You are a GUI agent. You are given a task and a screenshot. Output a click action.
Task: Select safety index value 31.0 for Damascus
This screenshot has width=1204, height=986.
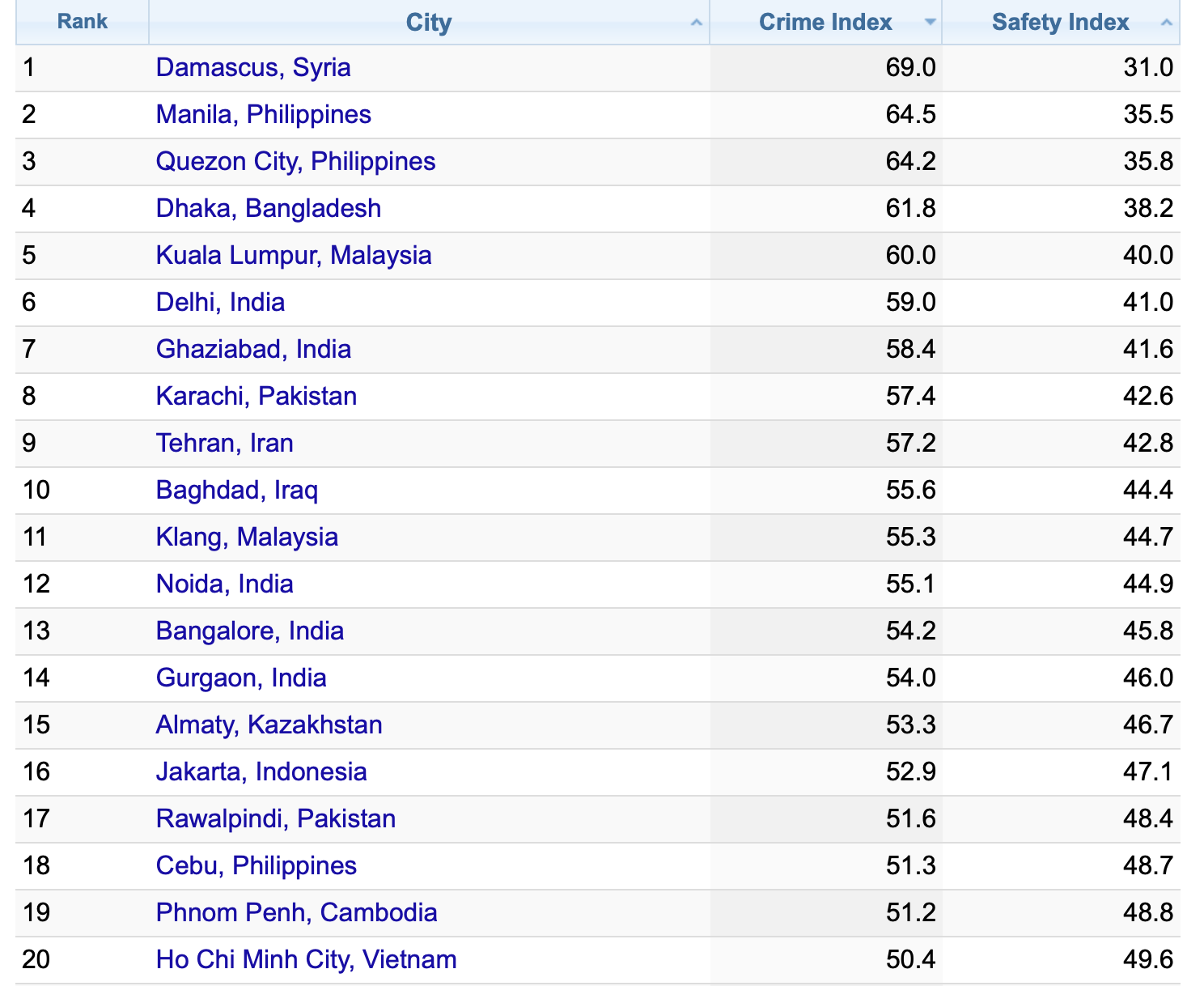(1148, 67)
